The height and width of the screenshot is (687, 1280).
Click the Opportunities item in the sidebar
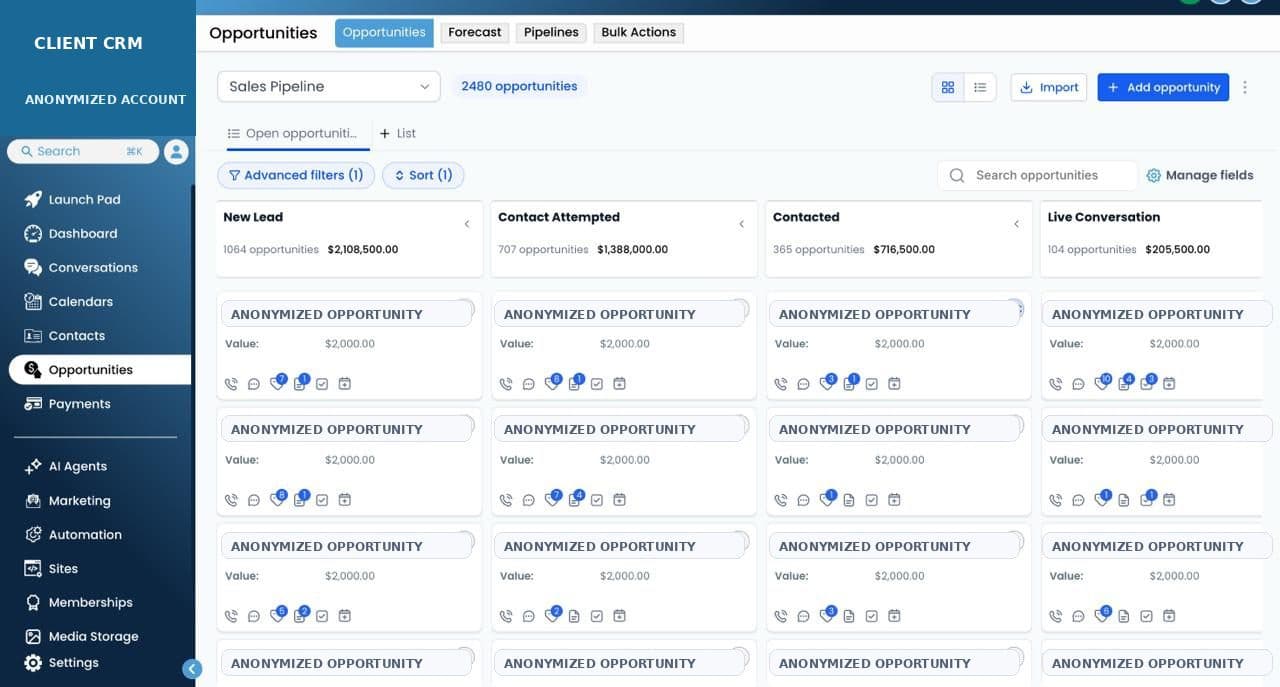[x=100, y=369]
